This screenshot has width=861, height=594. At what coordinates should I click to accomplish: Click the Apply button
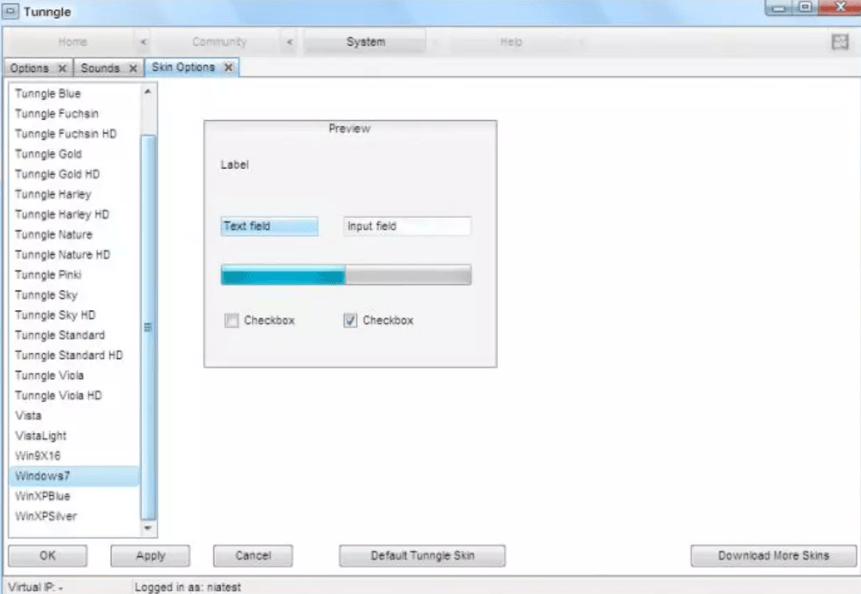[150, 556]
